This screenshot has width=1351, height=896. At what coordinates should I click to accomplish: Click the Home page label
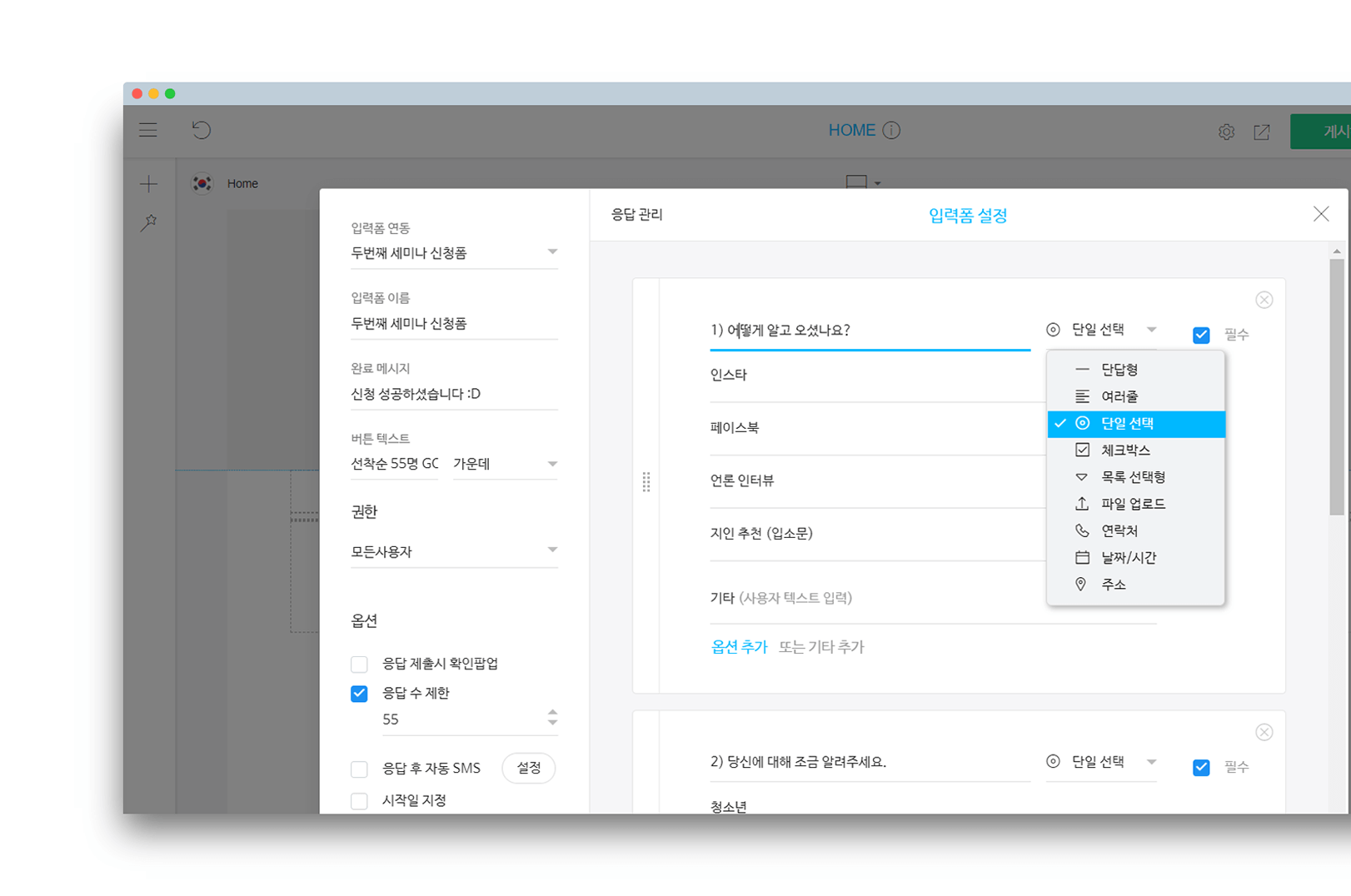[242, 183]
